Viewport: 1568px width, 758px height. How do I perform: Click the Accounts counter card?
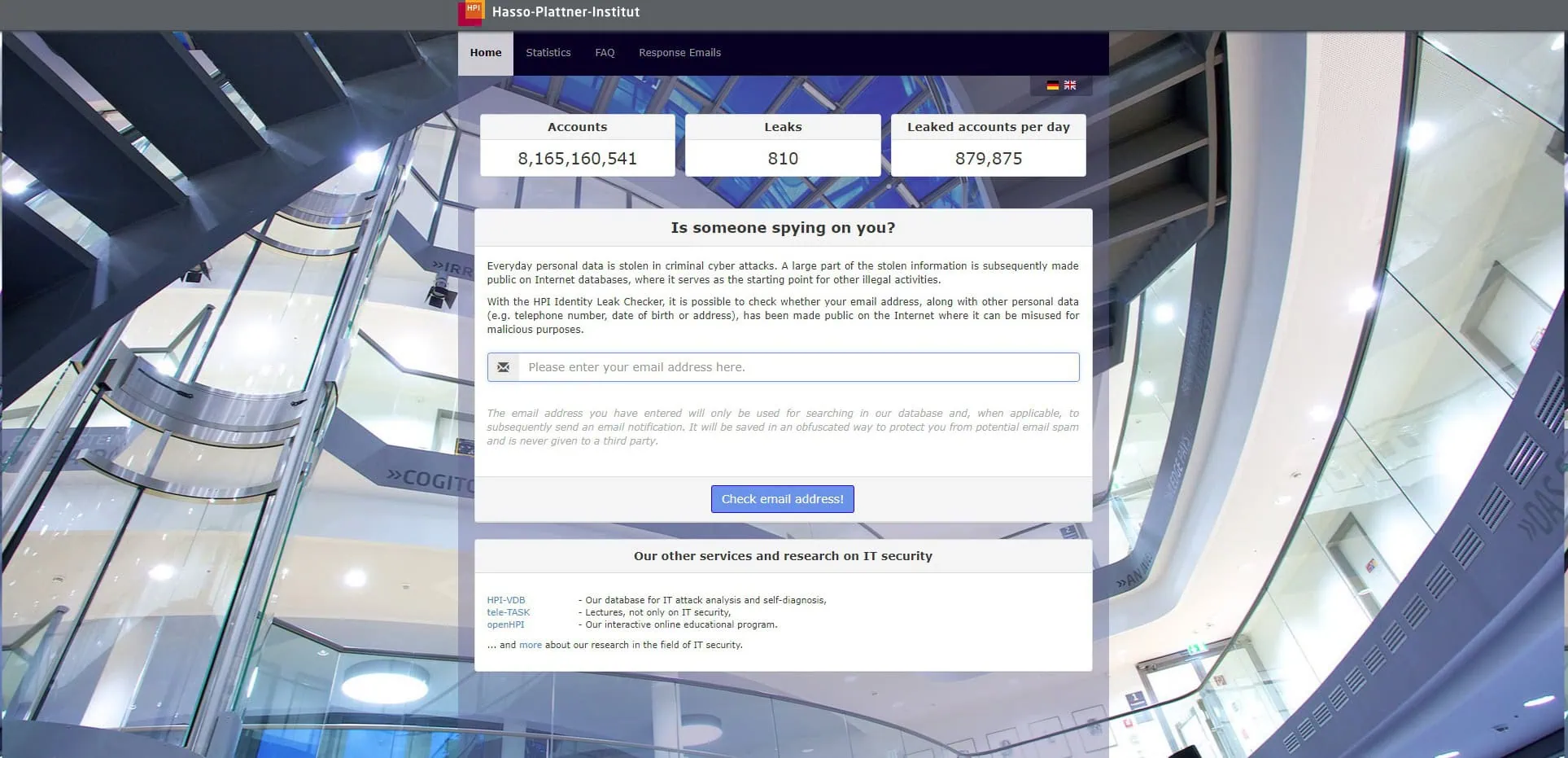coord(577,145)
